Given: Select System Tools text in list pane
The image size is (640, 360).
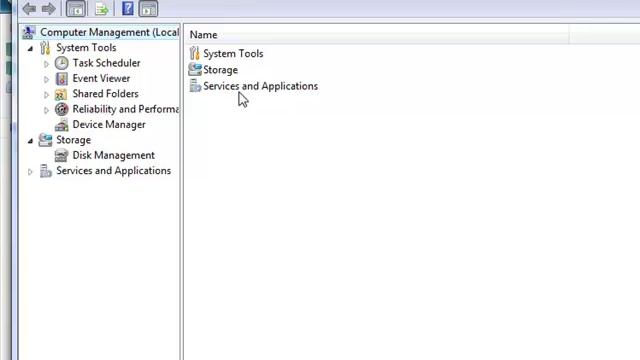Looking at the screenshot, I should pyautogui.click(x=233, y=53).
